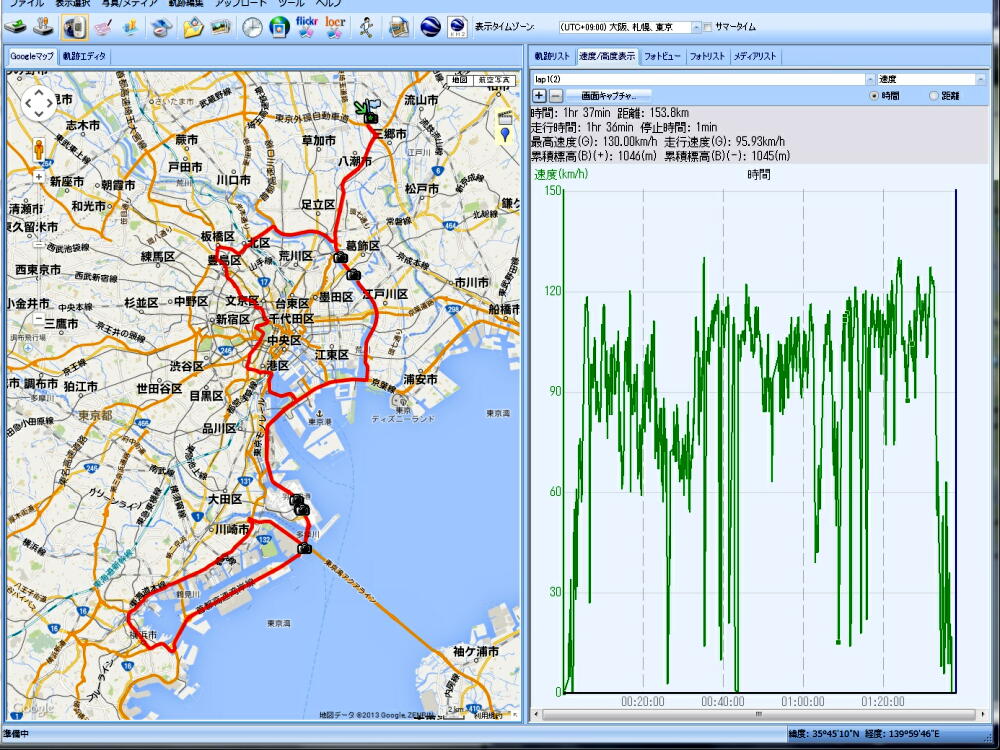
Task: Click the graph horizontal scrollbar
Action: 757,714
